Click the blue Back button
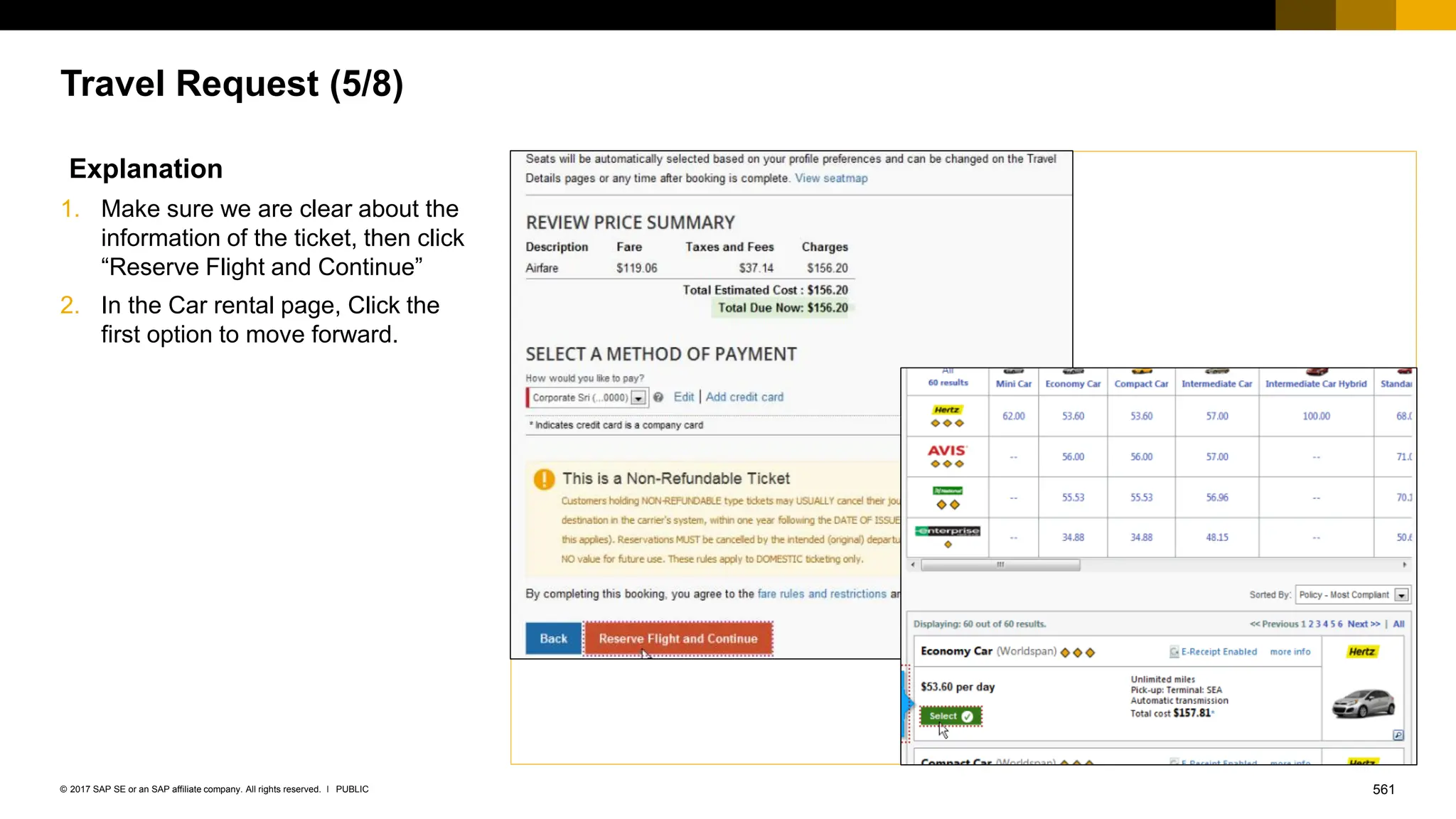This screenshot has height=819, width=1456. [553, 638]
